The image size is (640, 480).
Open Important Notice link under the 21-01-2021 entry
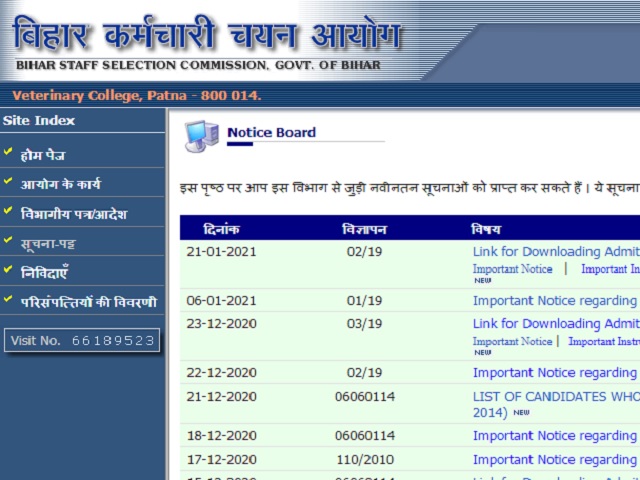tap(512, 269)
